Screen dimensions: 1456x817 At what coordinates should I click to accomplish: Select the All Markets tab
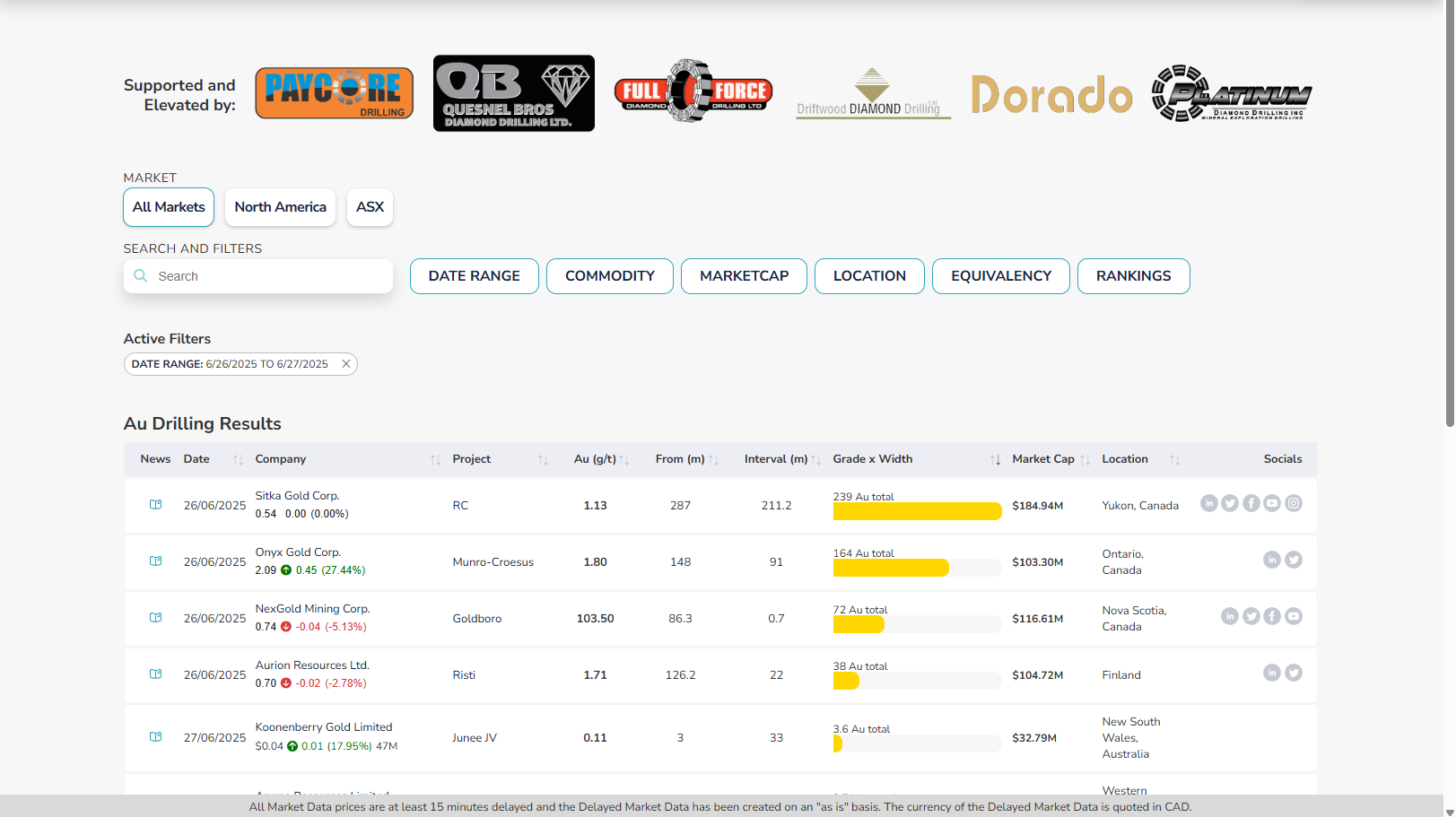click(x=169, y=207)
